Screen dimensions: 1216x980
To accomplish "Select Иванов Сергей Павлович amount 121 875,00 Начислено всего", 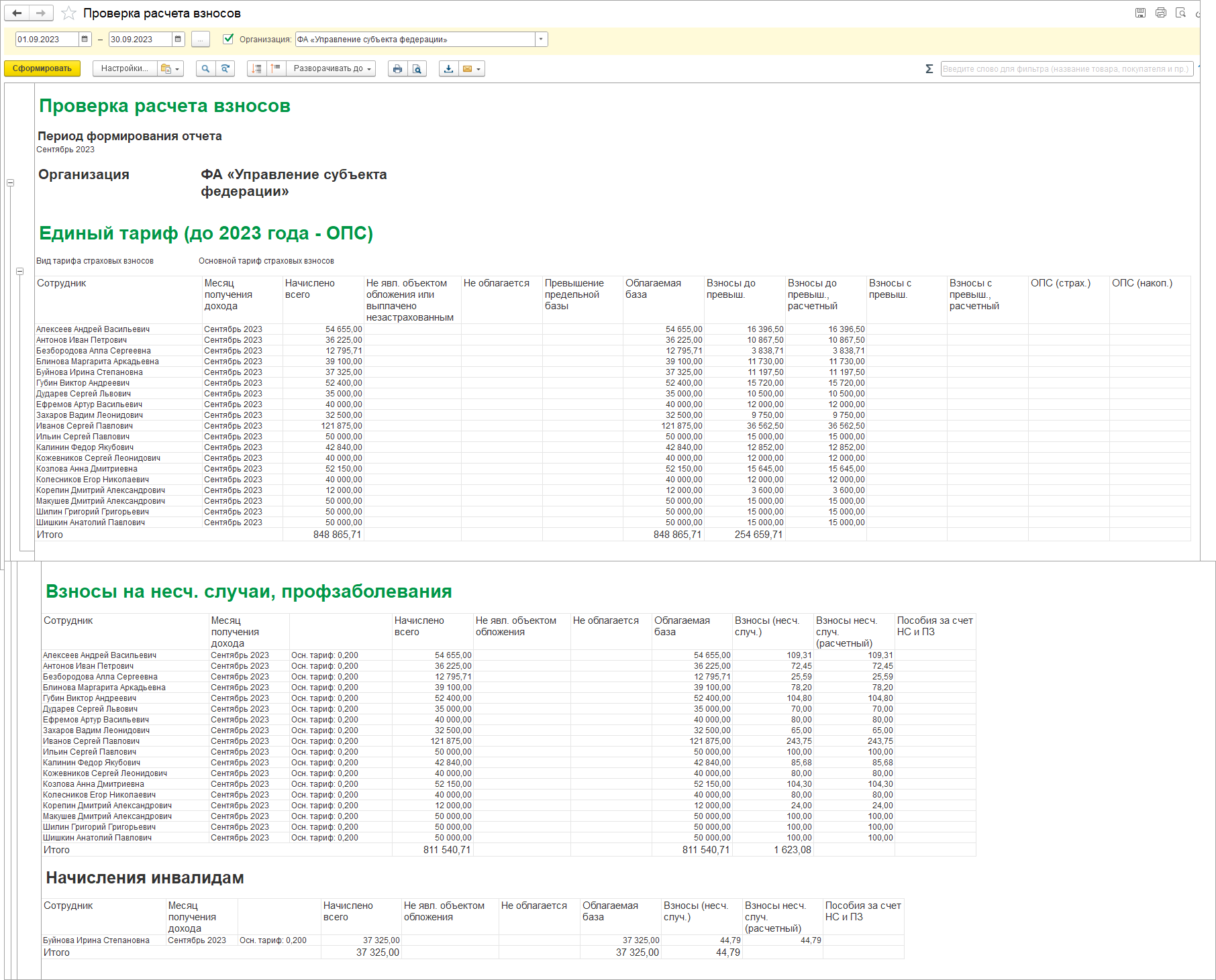I will click(341, 426).
